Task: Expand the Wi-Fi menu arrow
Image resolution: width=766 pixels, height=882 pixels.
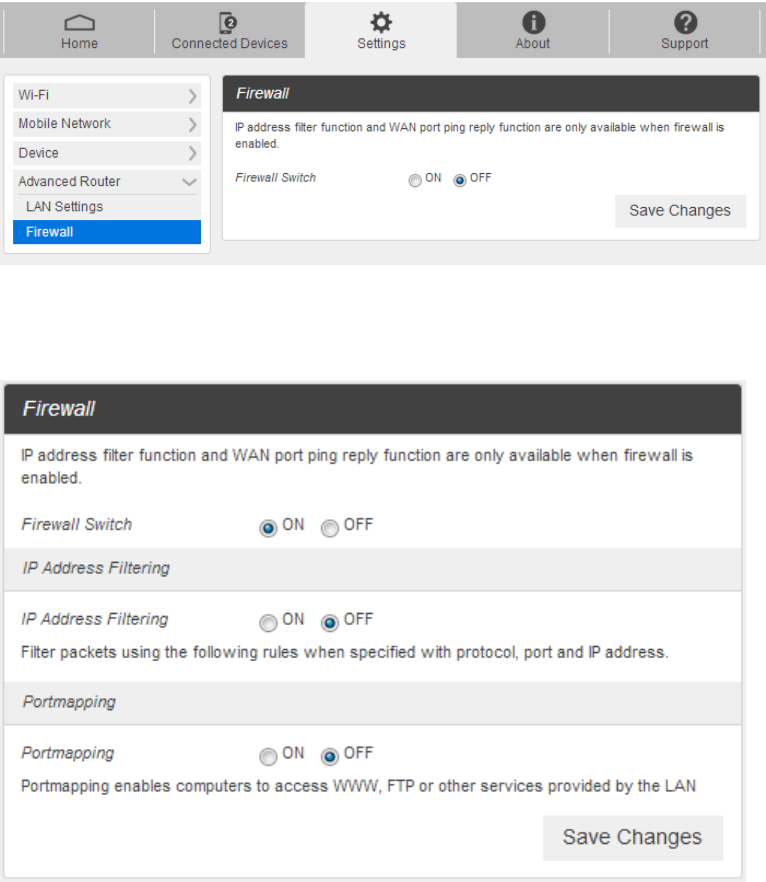Action: (192, 96)
